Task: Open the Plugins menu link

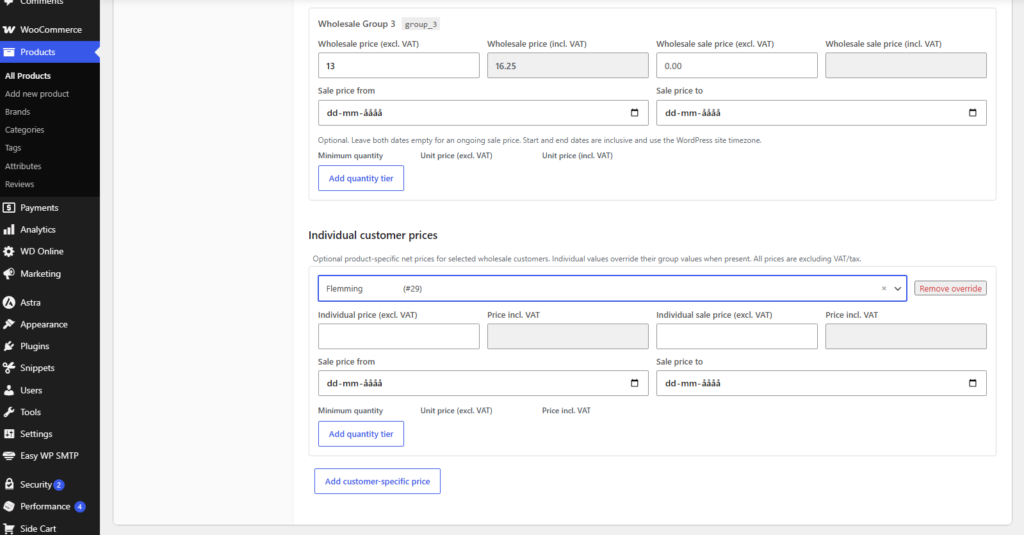Action: (35, 346)
